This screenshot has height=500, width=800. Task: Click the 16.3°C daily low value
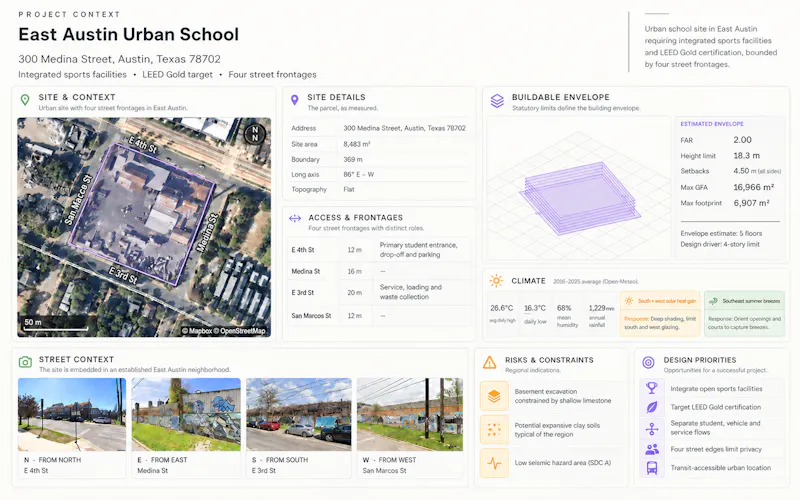[x=535, y=308]
